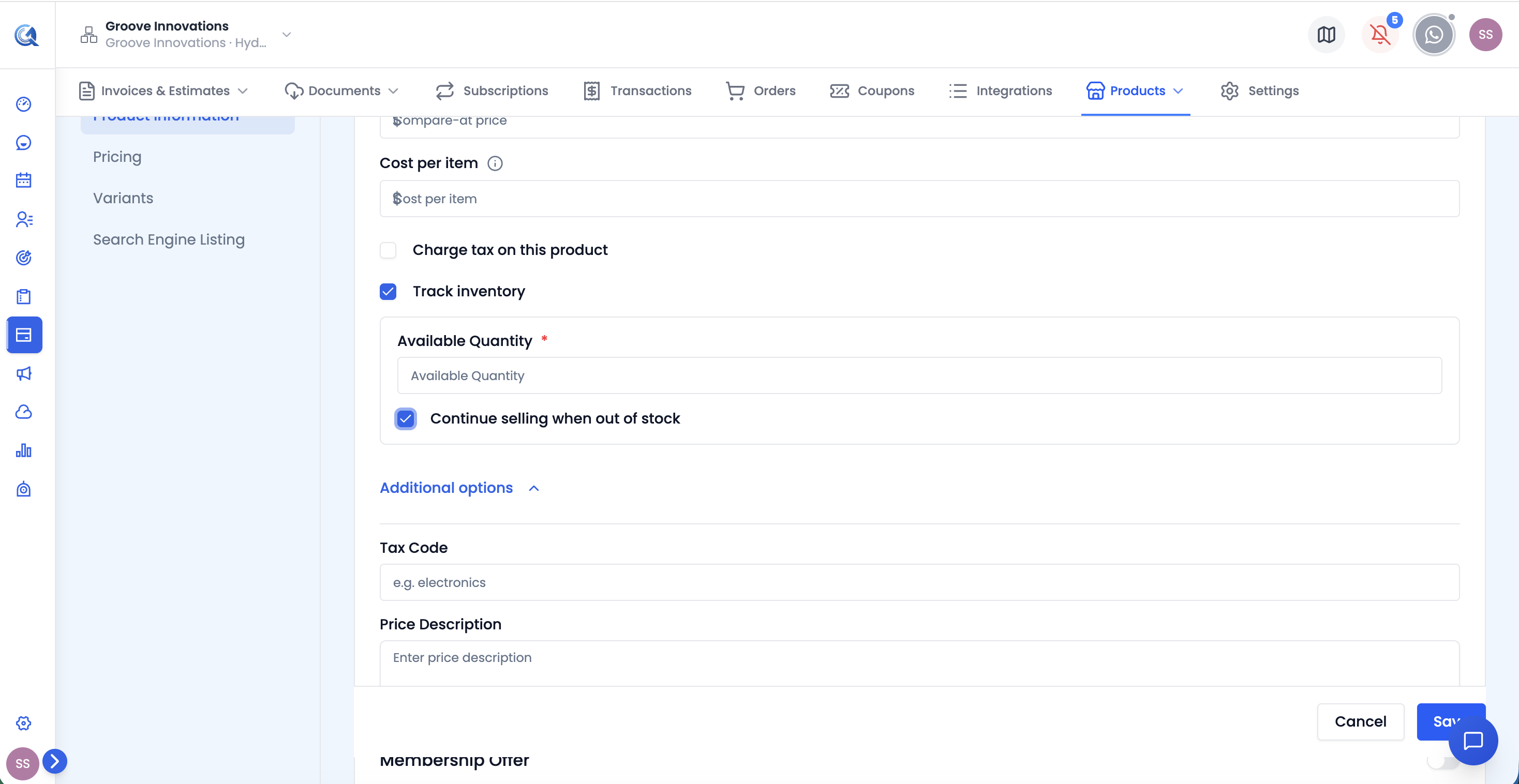Focus the Available Quantity input field
Viewport: 1519px width, 784px height.
pyautogui.click(x=919, y=375)
